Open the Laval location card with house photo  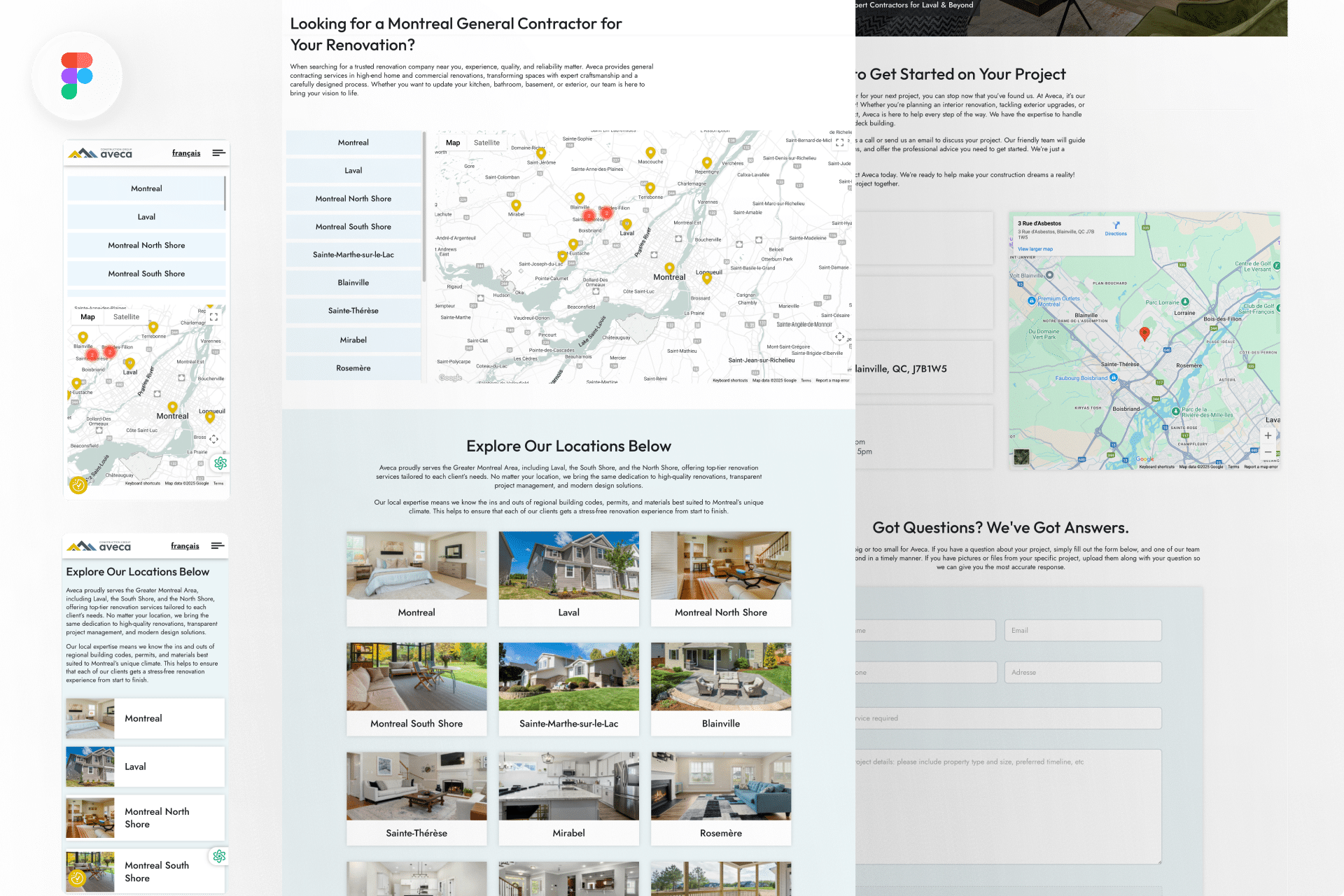pyautogui.click(x=568, y=566)
